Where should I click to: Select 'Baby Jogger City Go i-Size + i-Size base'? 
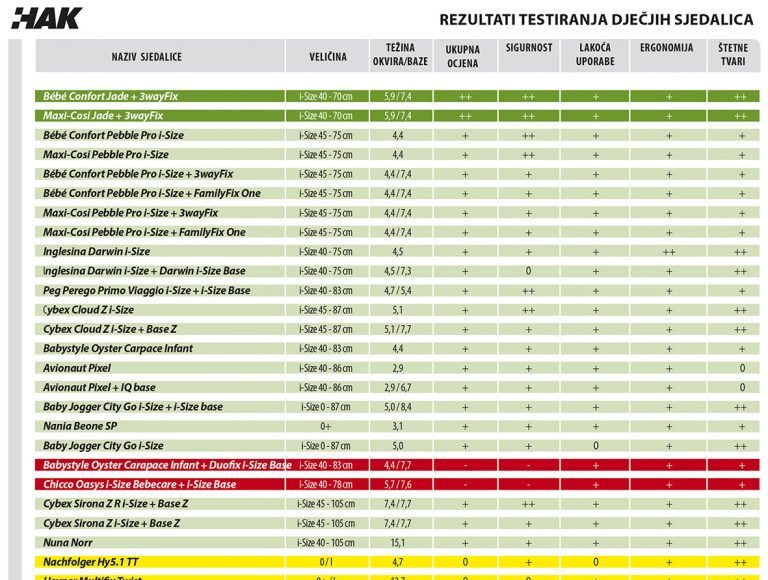pos(397,407)
